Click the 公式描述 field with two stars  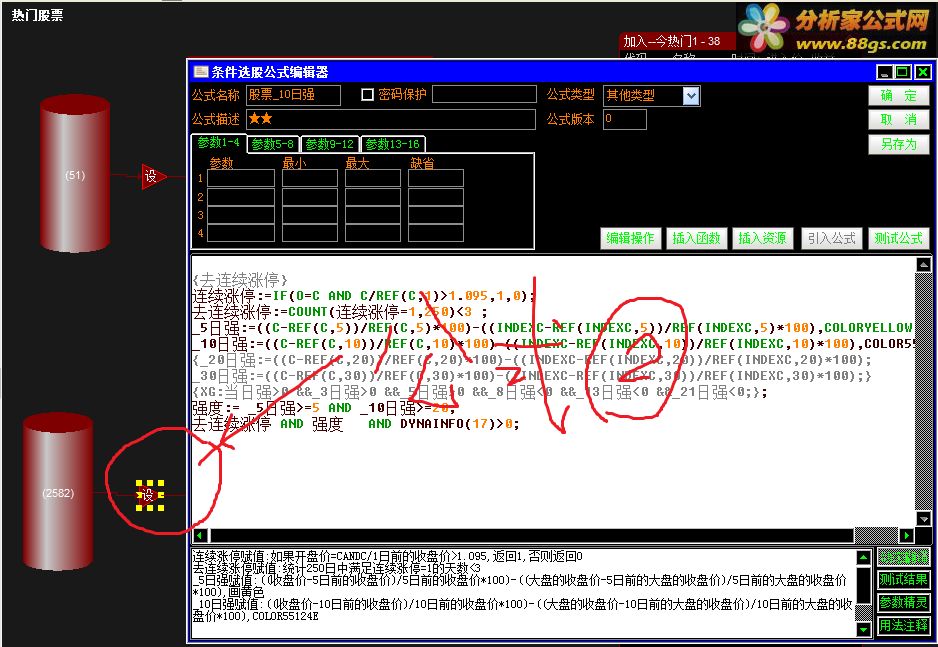click(391, 120)
